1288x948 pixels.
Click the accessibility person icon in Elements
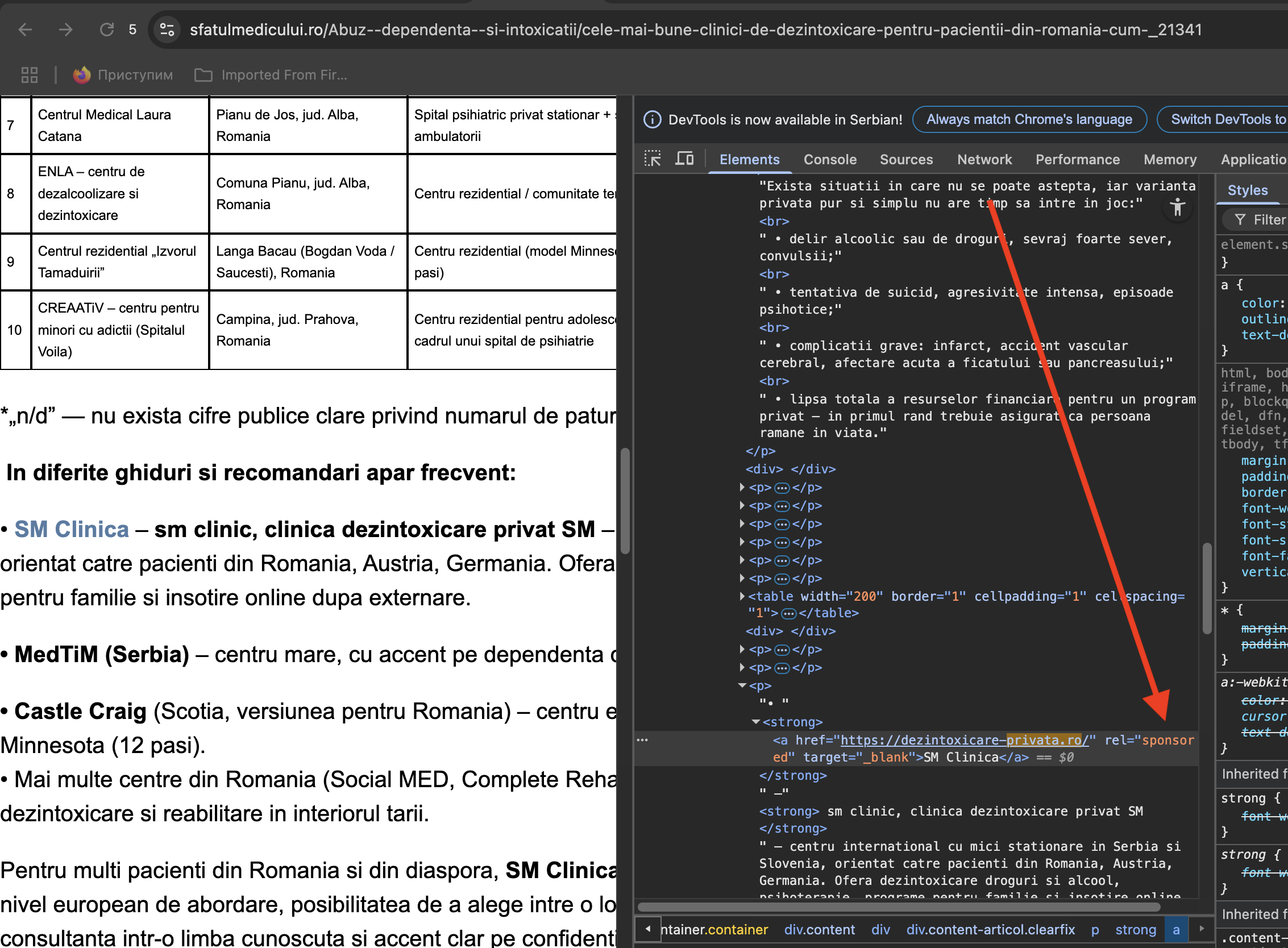pos(1177,206)
